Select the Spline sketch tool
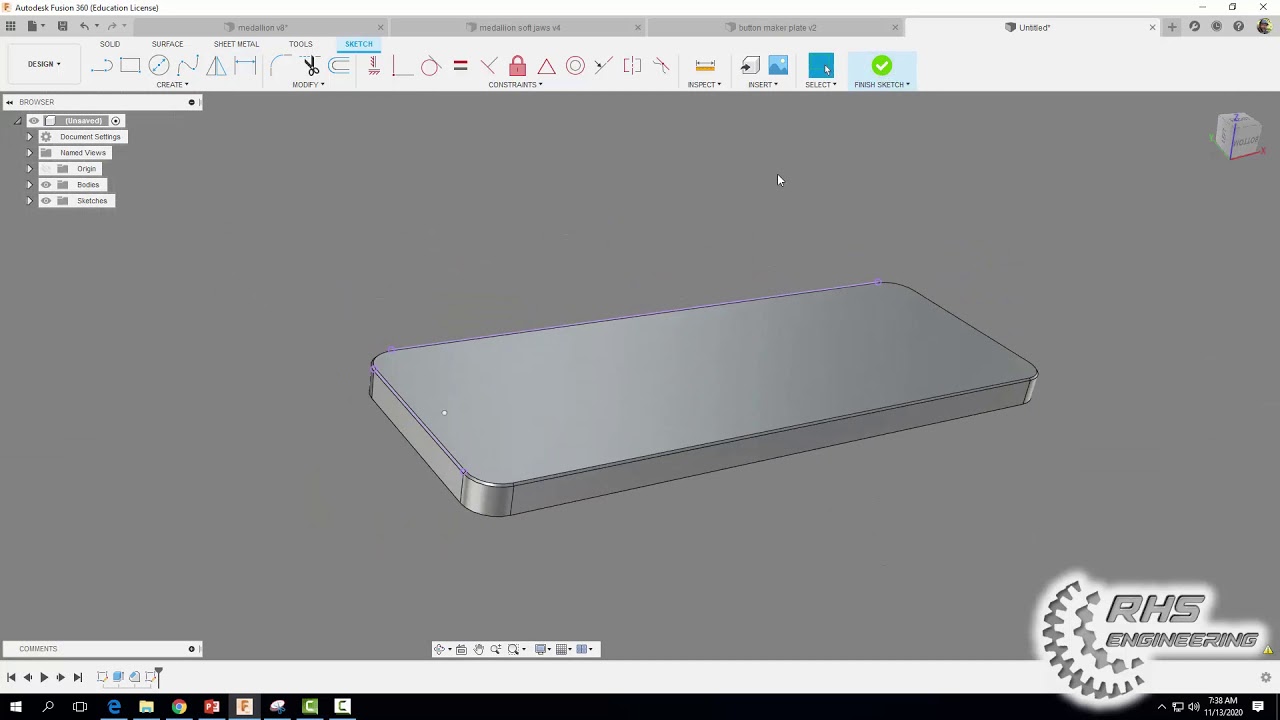The height and width of the screenshot is (720, 1280). pyautogui.click(x=188, y=66)
